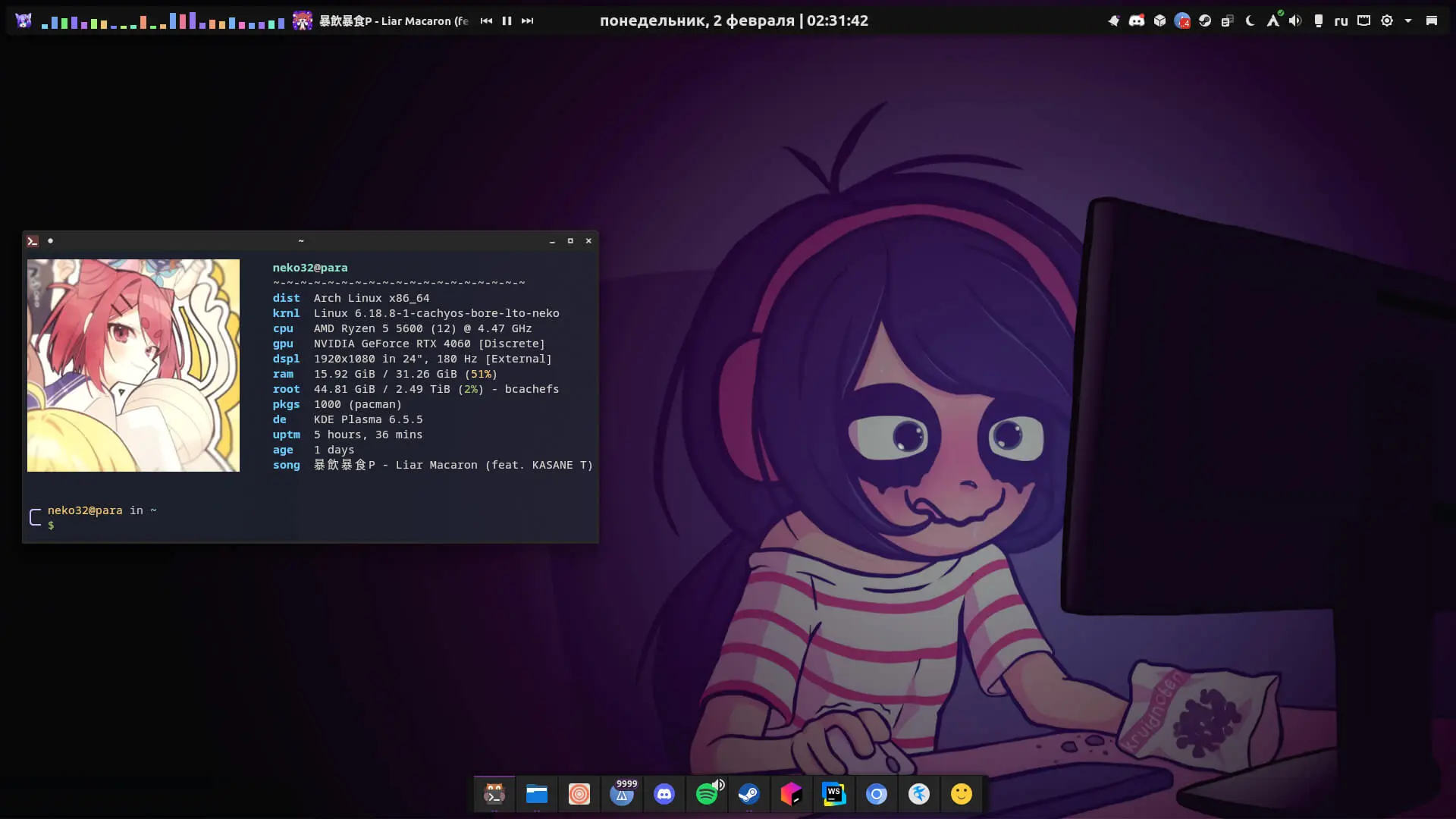The height and width of the screenshot is (819, 1456).
Task: Click the Arch Linux update tray icon
Action: (x=1274, y=20)
